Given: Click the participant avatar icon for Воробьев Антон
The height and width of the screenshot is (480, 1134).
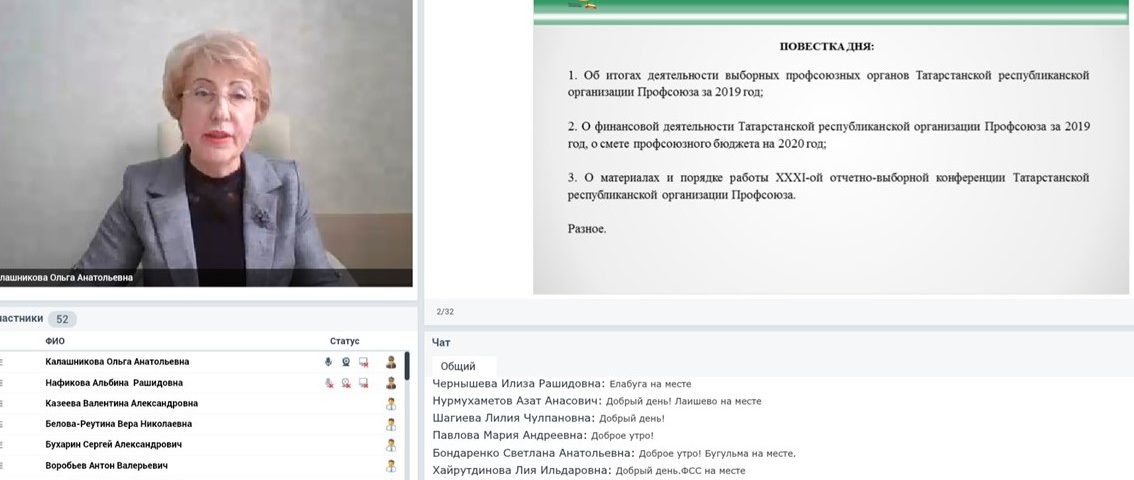Looking at the screenshot, I should click(x=391, y=466).
